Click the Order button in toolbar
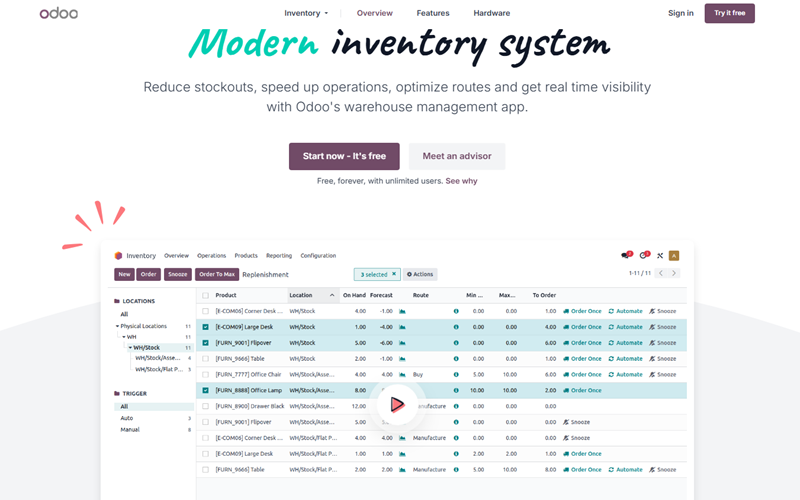Screen dimensions: 800x500 (148, 274)
